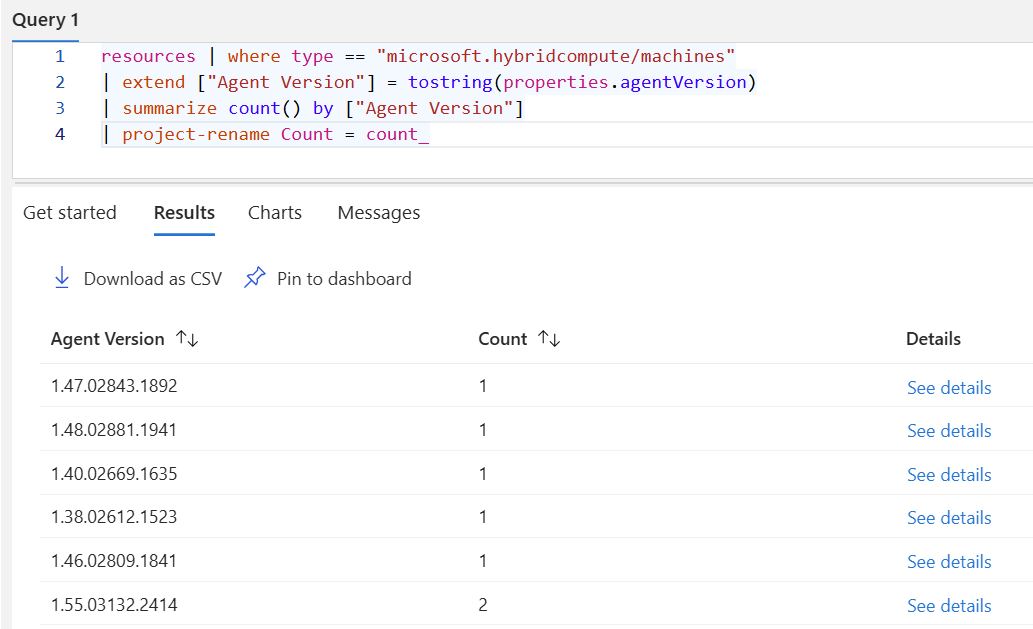See details for version 1.48.02881.1941
The height and width of the screenshot is (629, 1033).
pyautogui.click(x=949, y=431)
